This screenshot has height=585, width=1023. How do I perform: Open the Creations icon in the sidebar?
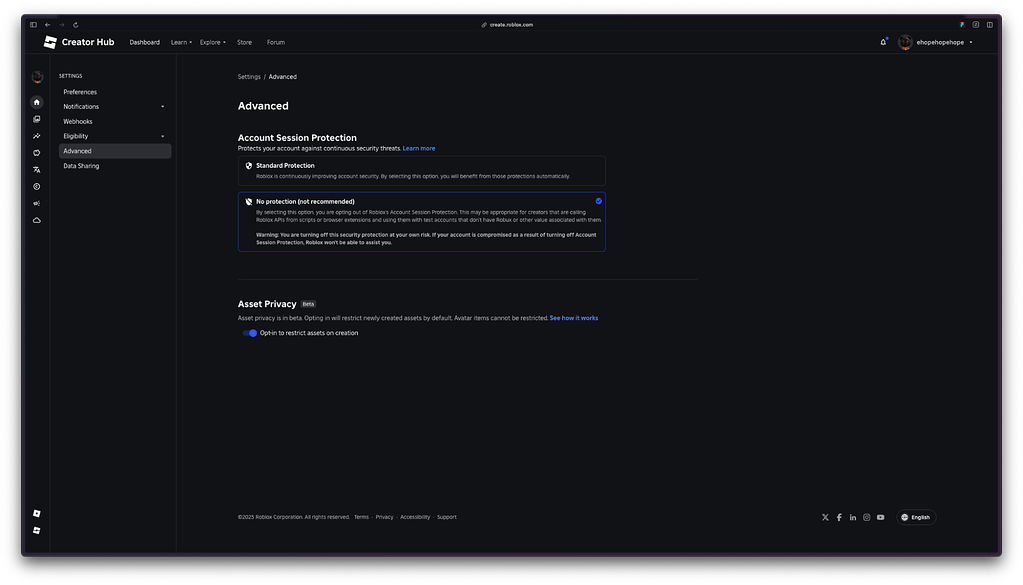[x=37, y=119]
